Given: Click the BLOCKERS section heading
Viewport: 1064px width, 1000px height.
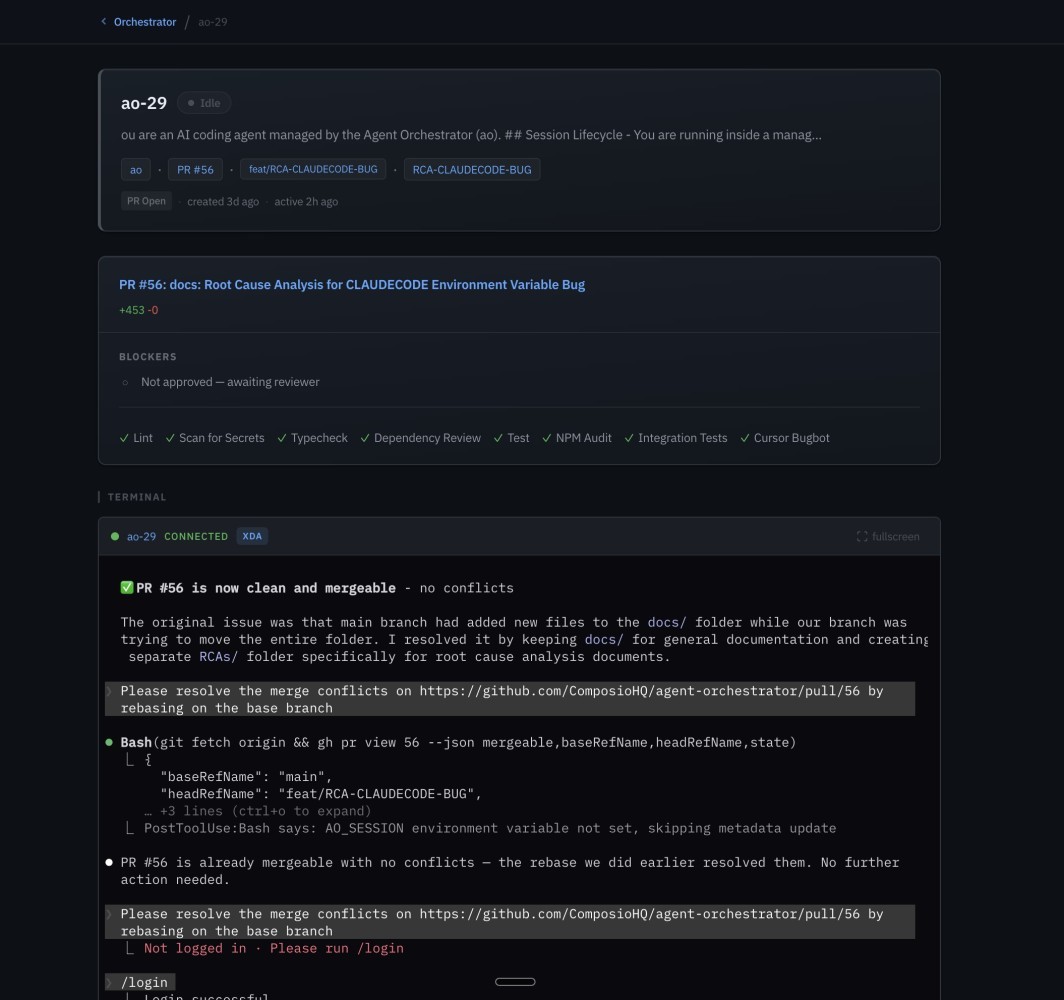Looking at the screenshot, I should pos(147,357).
